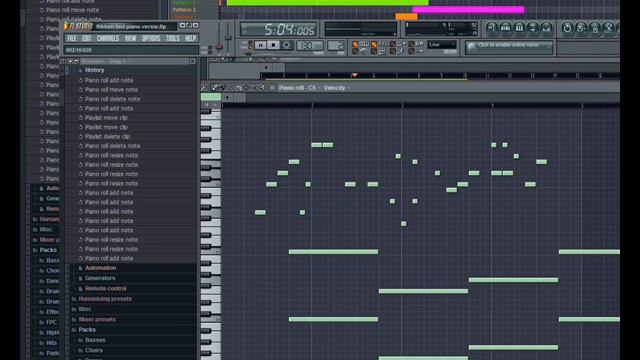The width and height of the screenshot is (640, 360).
Task: Open the FILE menu
Action: point(72,38)
